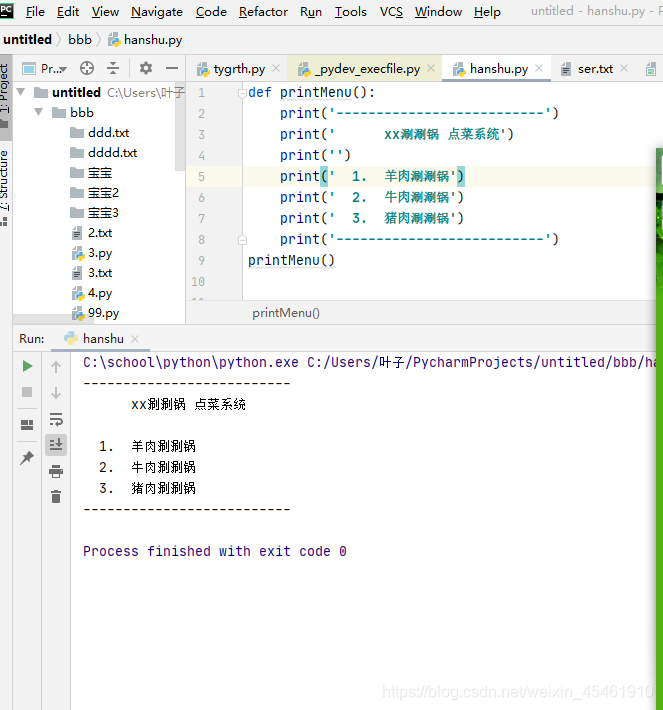
Task: Toggle the Structure side tool window
Action: [4, 187]
